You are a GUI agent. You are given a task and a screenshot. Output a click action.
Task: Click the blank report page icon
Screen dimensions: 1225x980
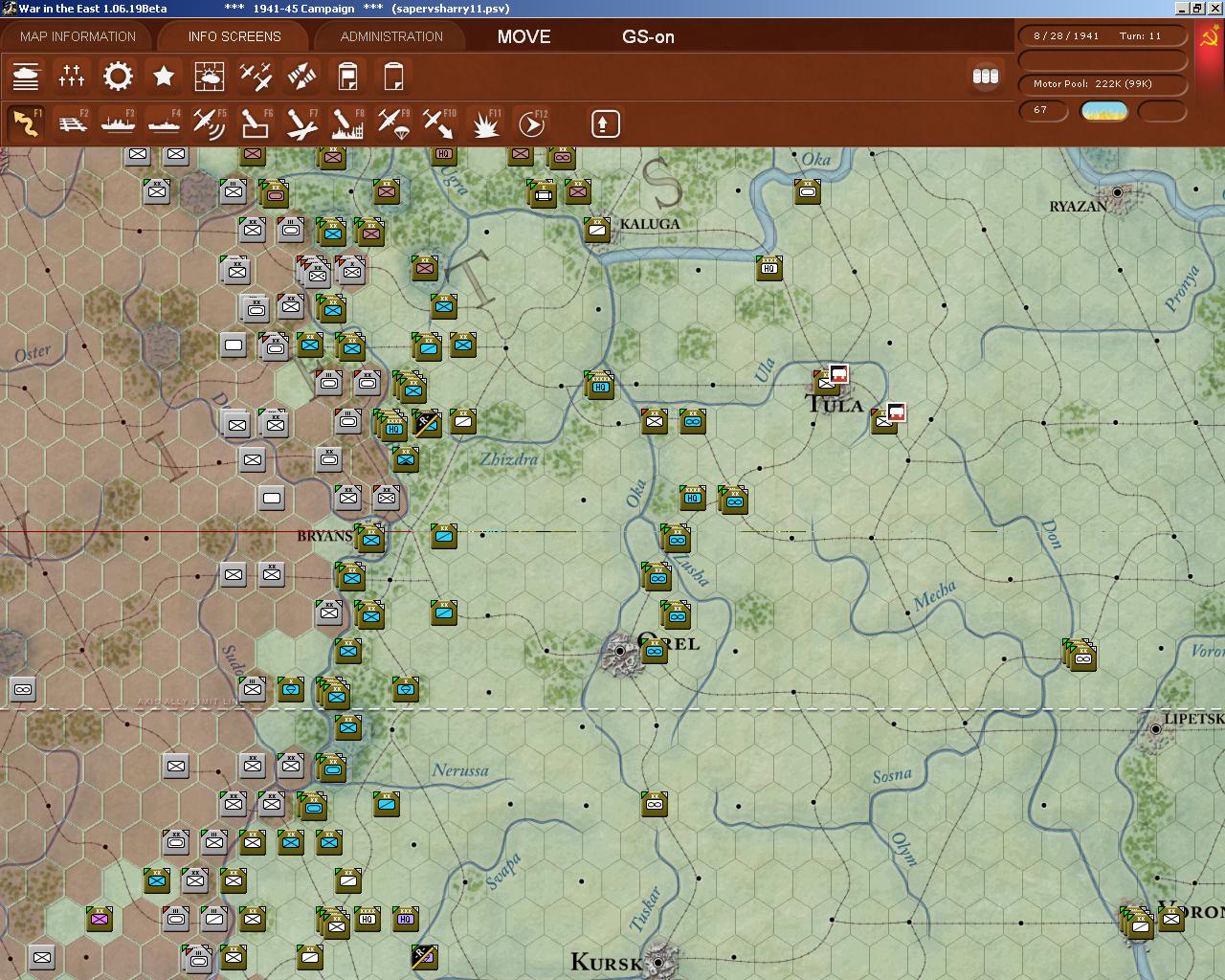(393, 76)
